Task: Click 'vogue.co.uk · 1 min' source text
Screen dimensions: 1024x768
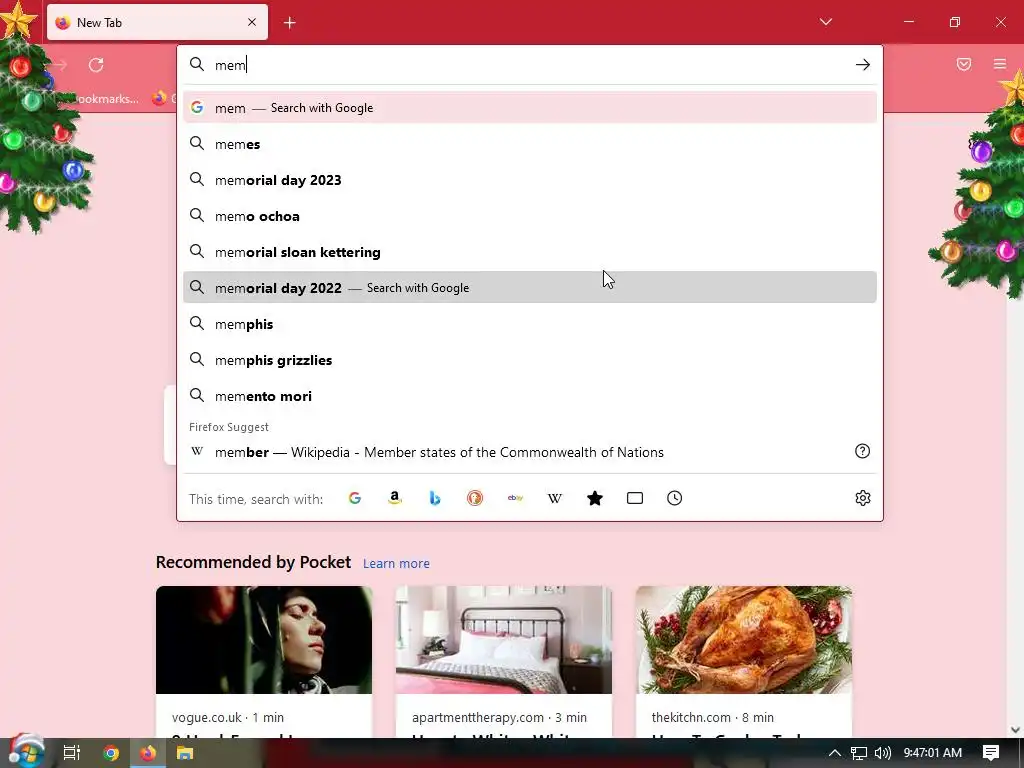Action: pos(228,717)
